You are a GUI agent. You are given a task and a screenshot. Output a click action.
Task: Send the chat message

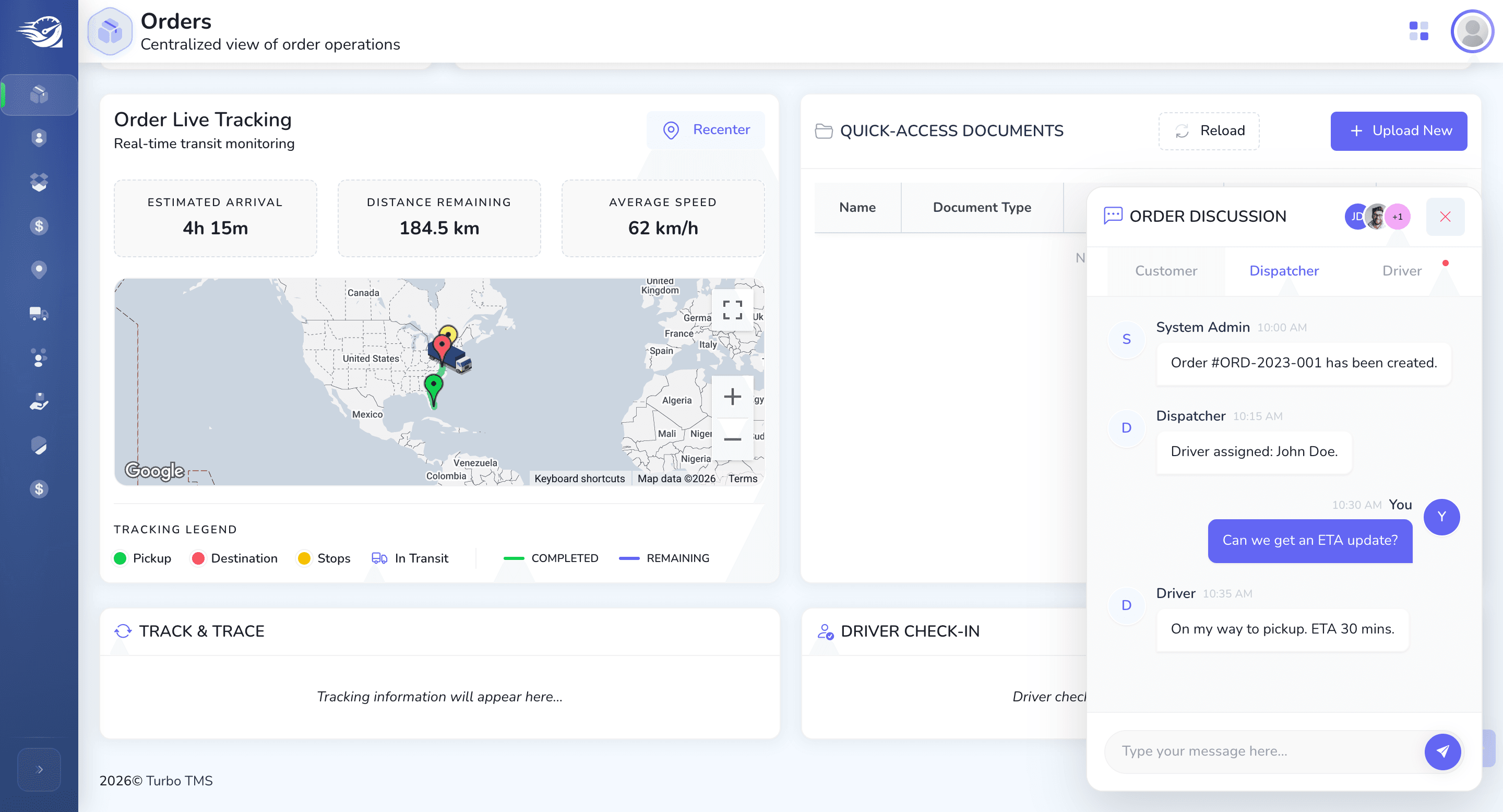pyautogui.click(x=1442, y=751)
